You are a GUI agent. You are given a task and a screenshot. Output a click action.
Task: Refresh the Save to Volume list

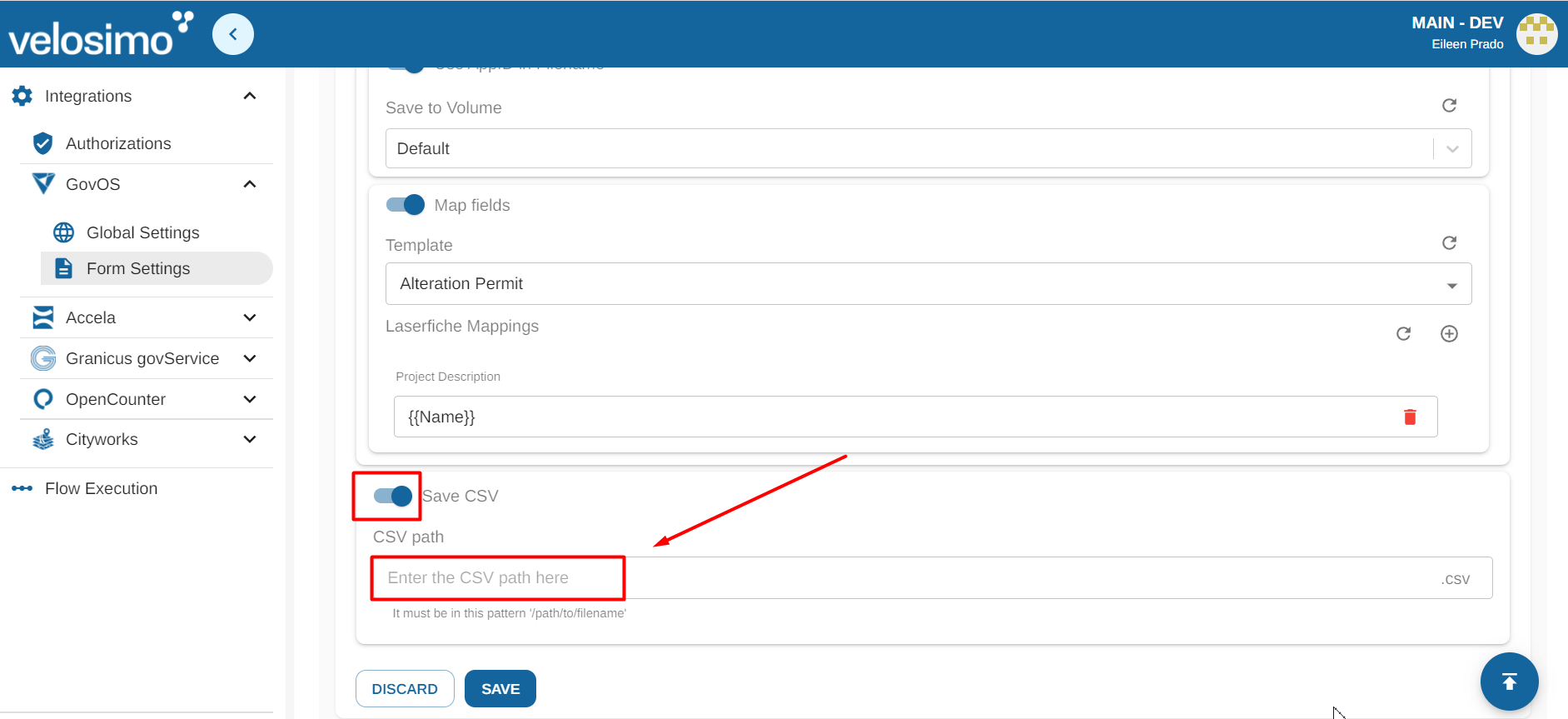point(1449,106)
